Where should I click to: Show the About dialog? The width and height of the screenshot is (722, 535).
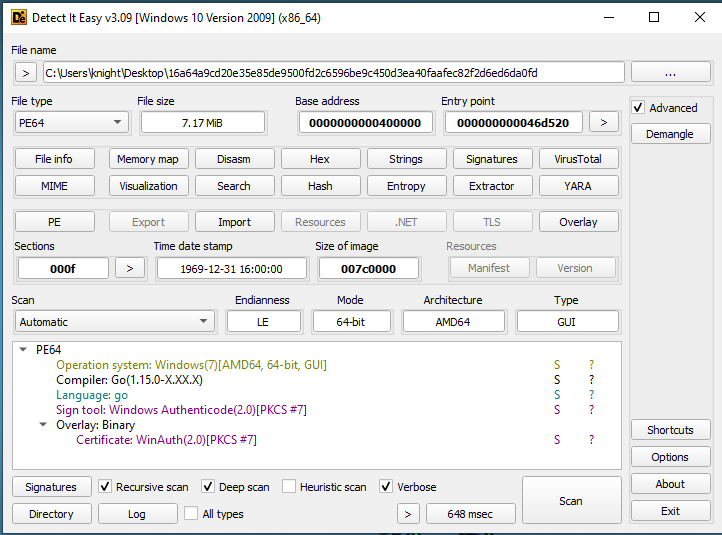[670, 484]
